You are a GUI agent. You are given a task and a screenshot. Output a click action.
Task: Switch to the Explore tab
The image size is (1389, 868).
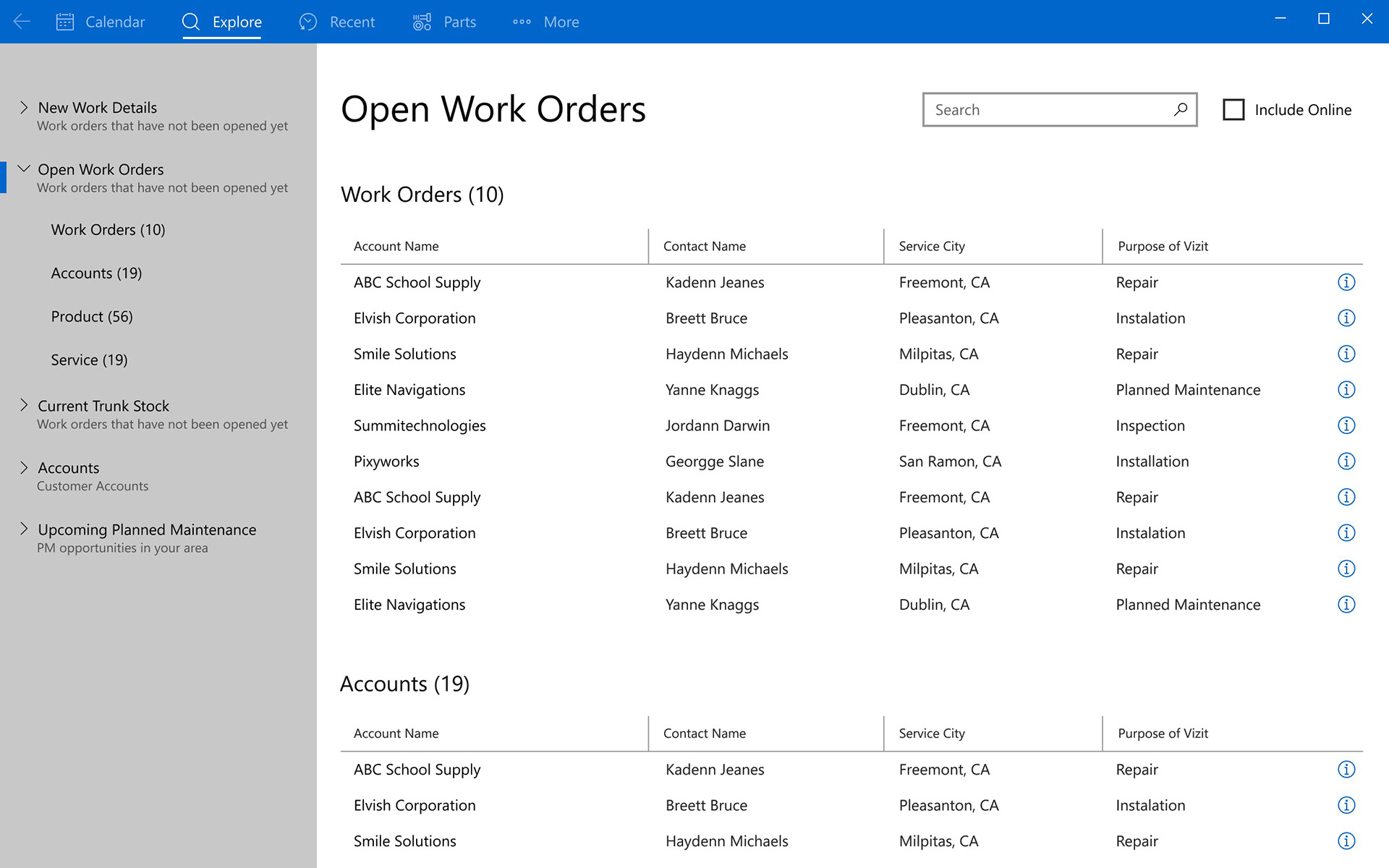click(x=222, y=22)
